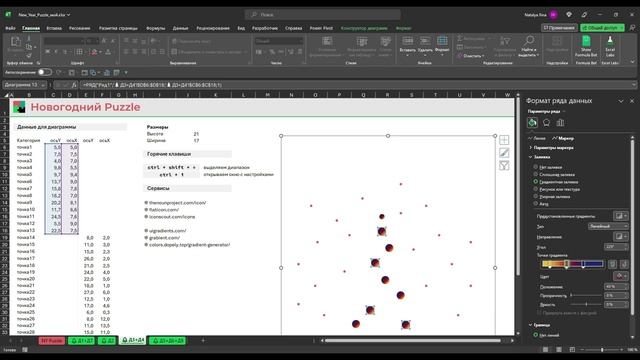Viewport: 640px width, 360px height.
Task: Click the Chart Styles brush button
Action: 504,153
